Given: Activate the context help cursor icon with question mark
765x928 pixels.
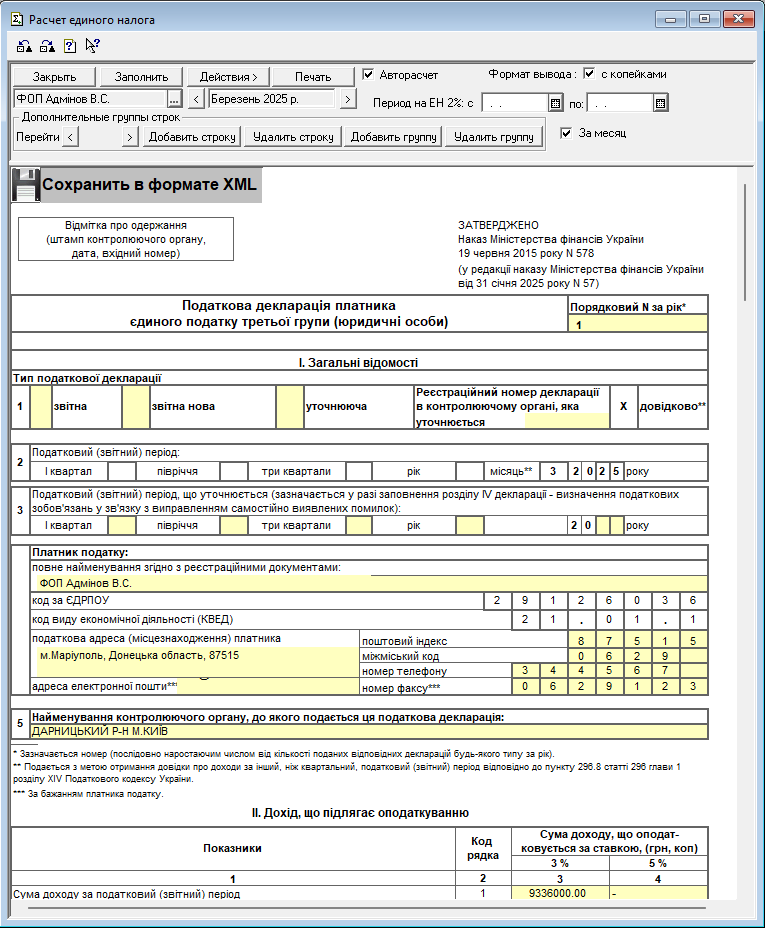Looking at the screenshot, I should (92, 46).
